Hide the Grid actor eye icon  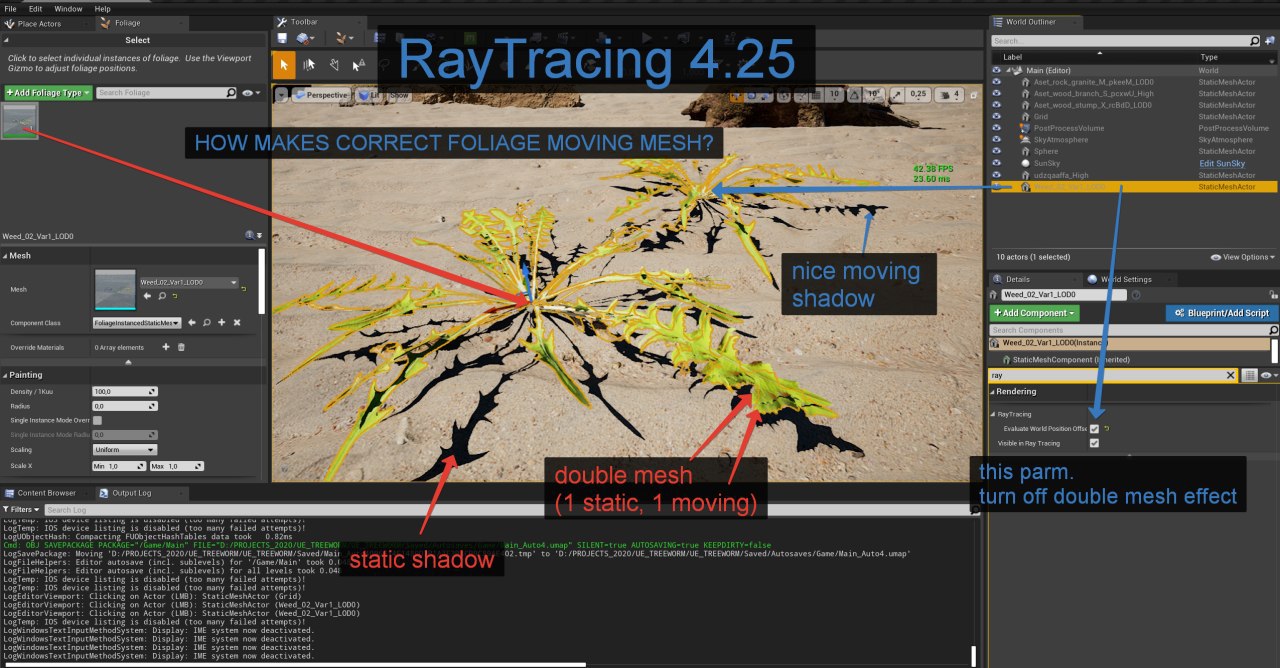tap(996, 117)
